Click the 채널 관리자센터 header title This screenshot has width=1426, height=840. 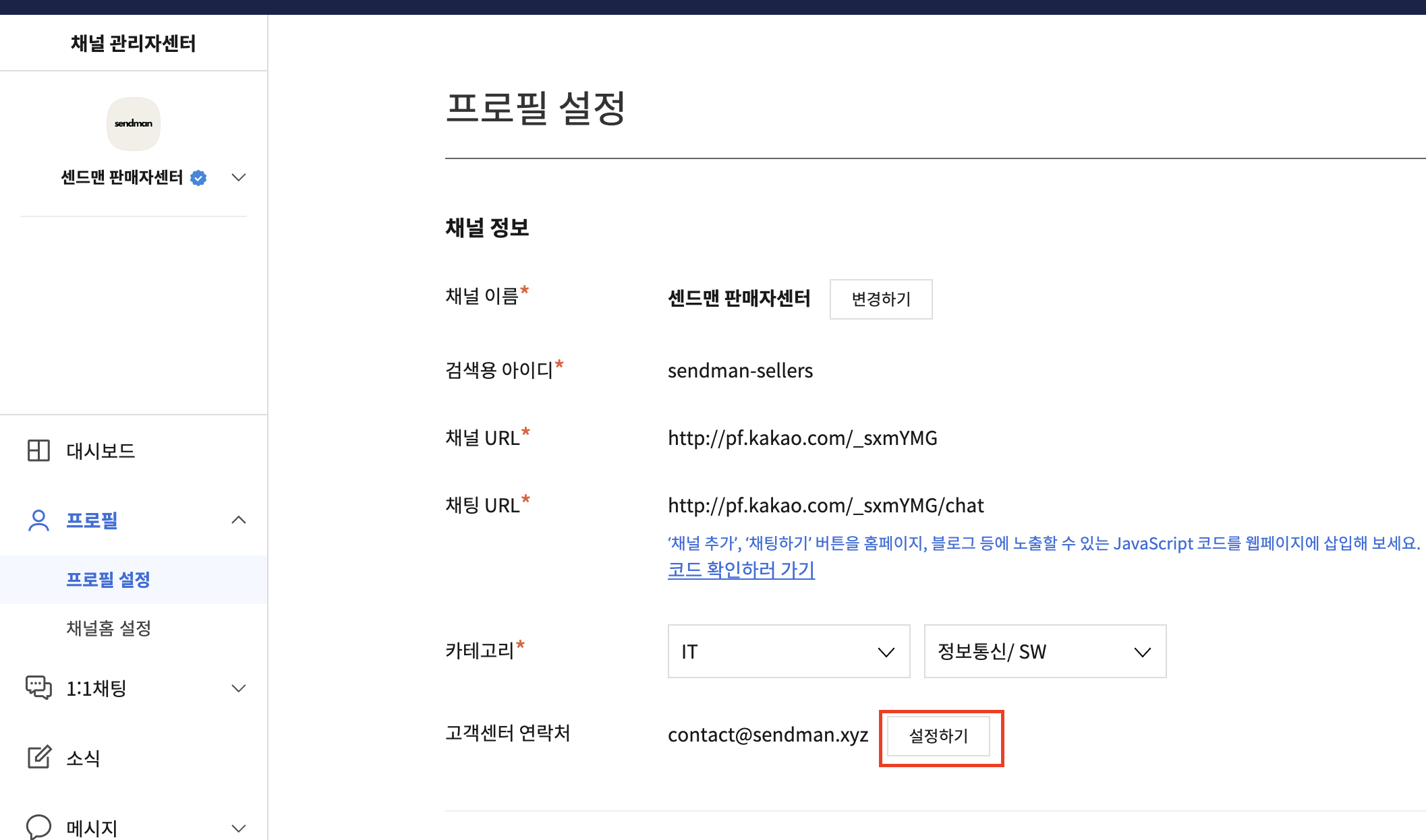[x=134, y=43]
